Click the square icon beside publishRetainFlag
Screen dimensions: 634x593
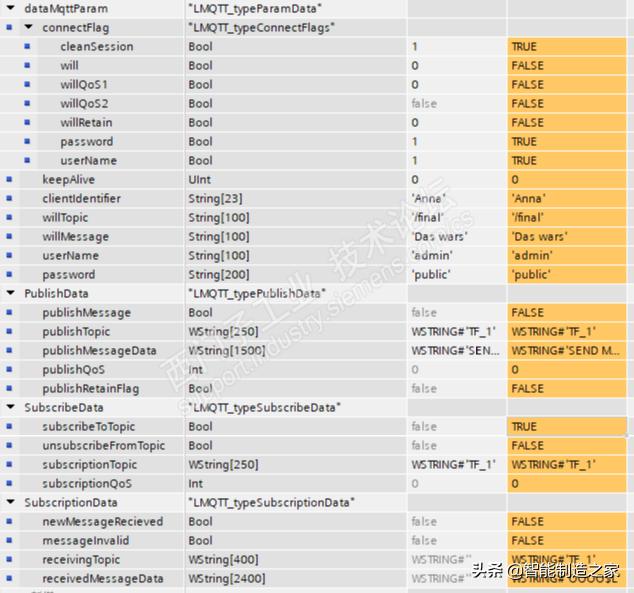(9, 388)
